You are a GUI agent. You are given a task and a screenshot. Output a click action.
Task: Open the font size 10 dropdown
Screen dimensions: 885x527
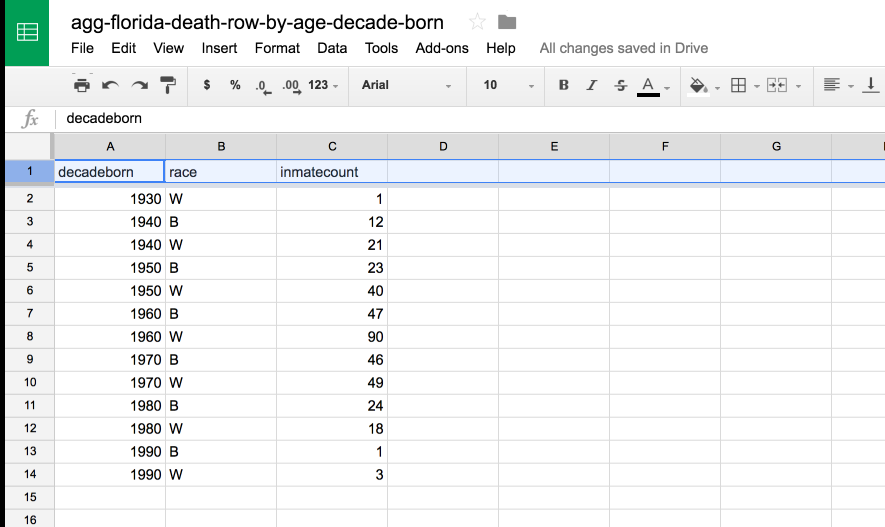coord(508,85)
